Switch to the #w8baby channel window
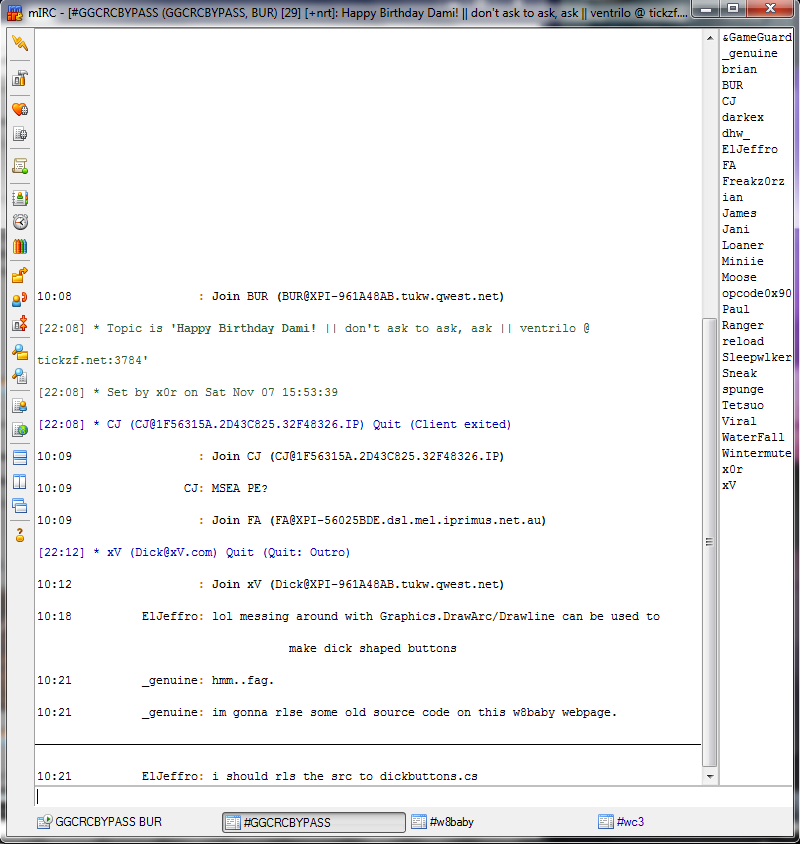Screen dimensions: 800x844 click(x=443, y=822)
